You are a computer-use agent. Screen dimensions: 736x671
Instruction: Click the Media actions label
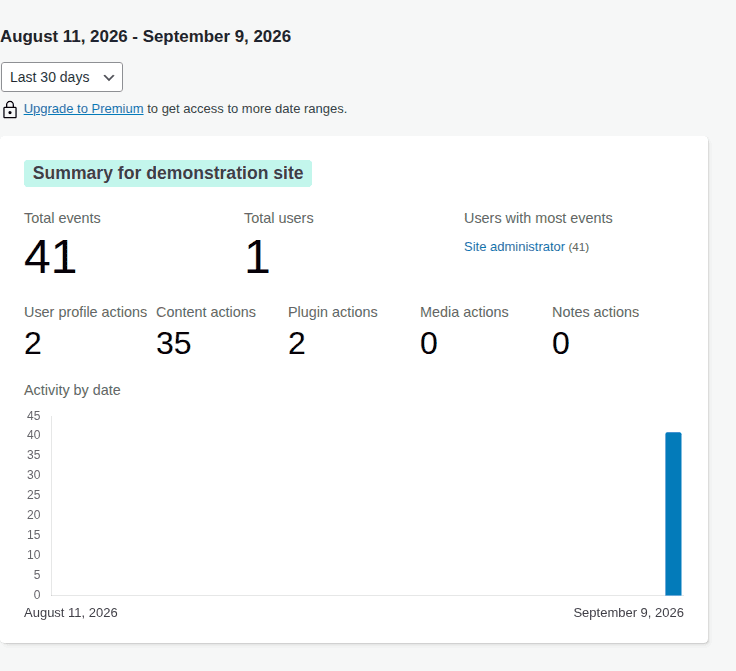tap(464, 312)
